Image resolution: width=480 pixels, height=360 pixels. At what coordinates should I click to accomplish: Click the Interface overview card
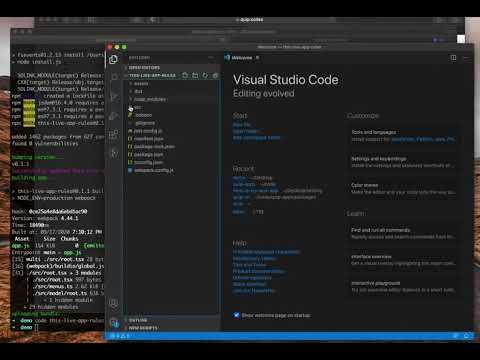point(403,260)
